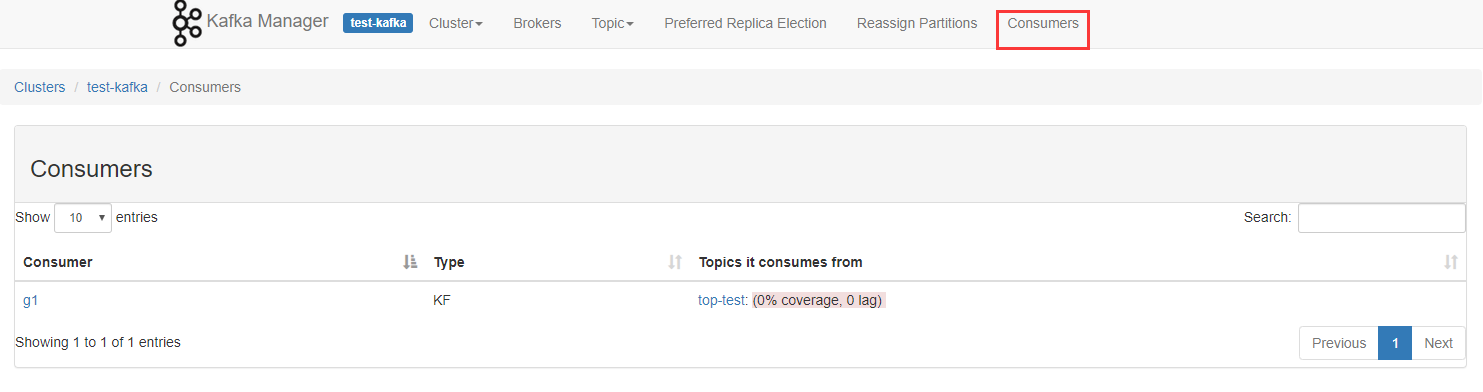Open the Brokers nav item
1483x392 pixels.
point(537,23)
